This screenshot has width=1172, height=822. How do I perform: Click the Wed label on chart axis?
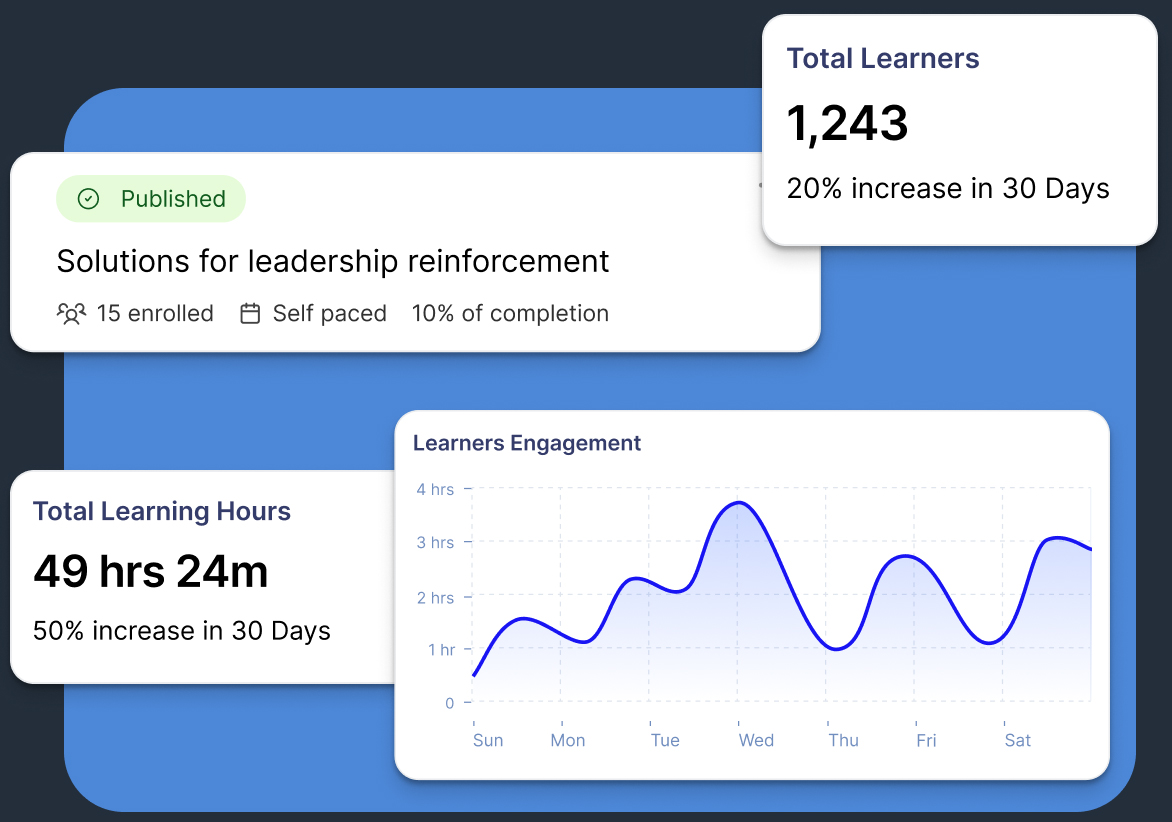pyautogui.click(x=756, y=741)
